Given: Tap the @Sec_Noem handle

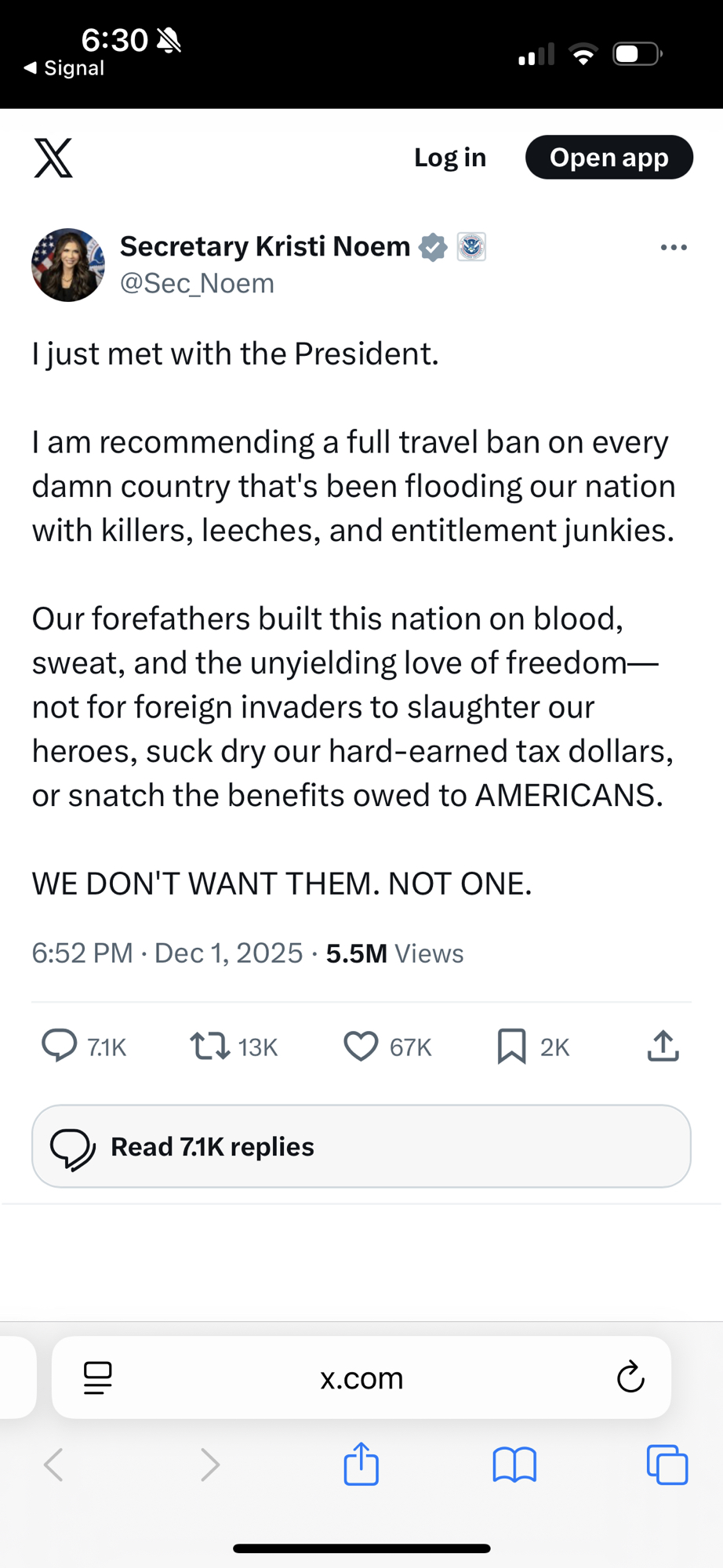Looking at the screenshot, I should (197, 283).
